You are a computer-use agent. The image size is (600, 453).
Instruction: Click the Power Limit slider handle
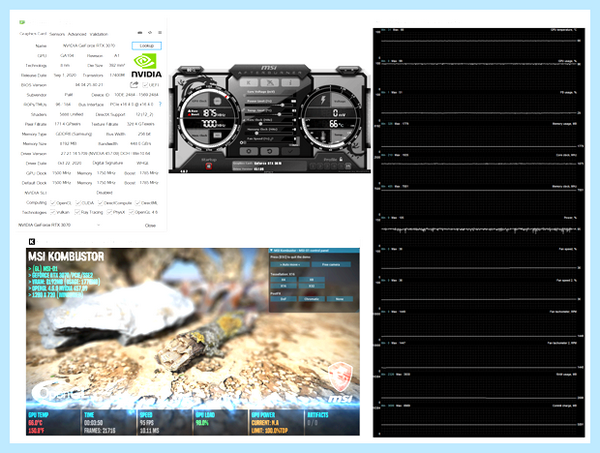point(282,105)
